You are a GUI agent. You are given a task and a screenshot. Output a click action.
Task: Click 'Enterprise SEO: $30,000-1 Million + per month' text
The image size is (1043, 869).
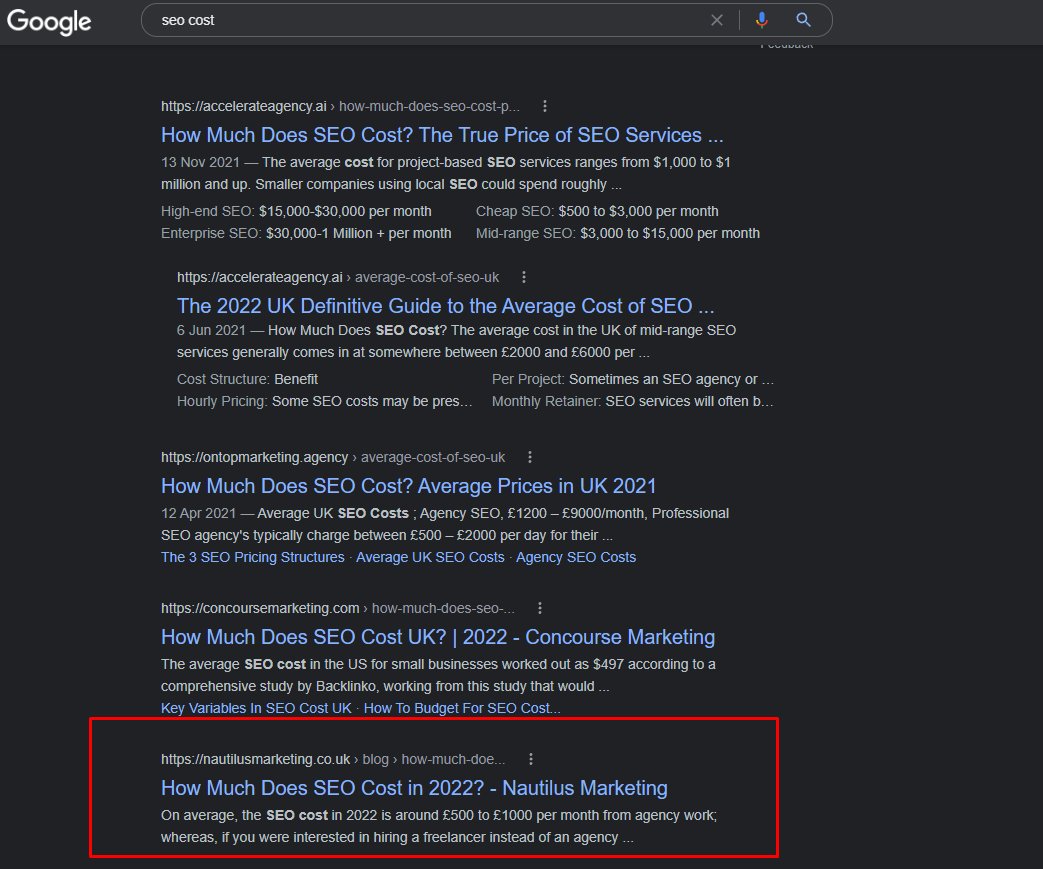pyautogui.click(x=306, y=234)
